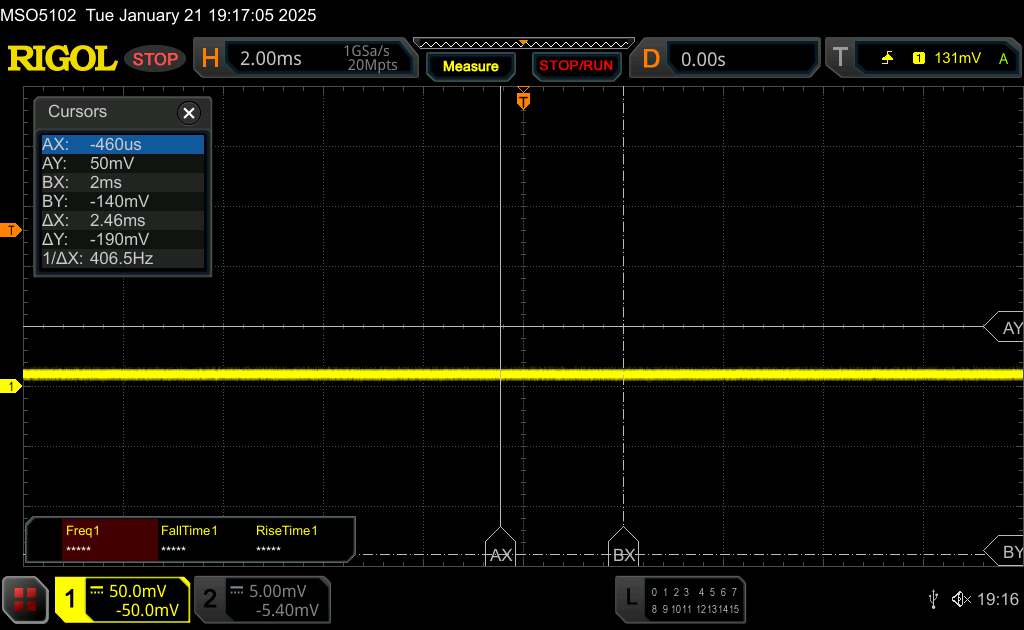Toggle channel 1 on or off
This screenshot has height=630, width=1024.
click(122, 599)
